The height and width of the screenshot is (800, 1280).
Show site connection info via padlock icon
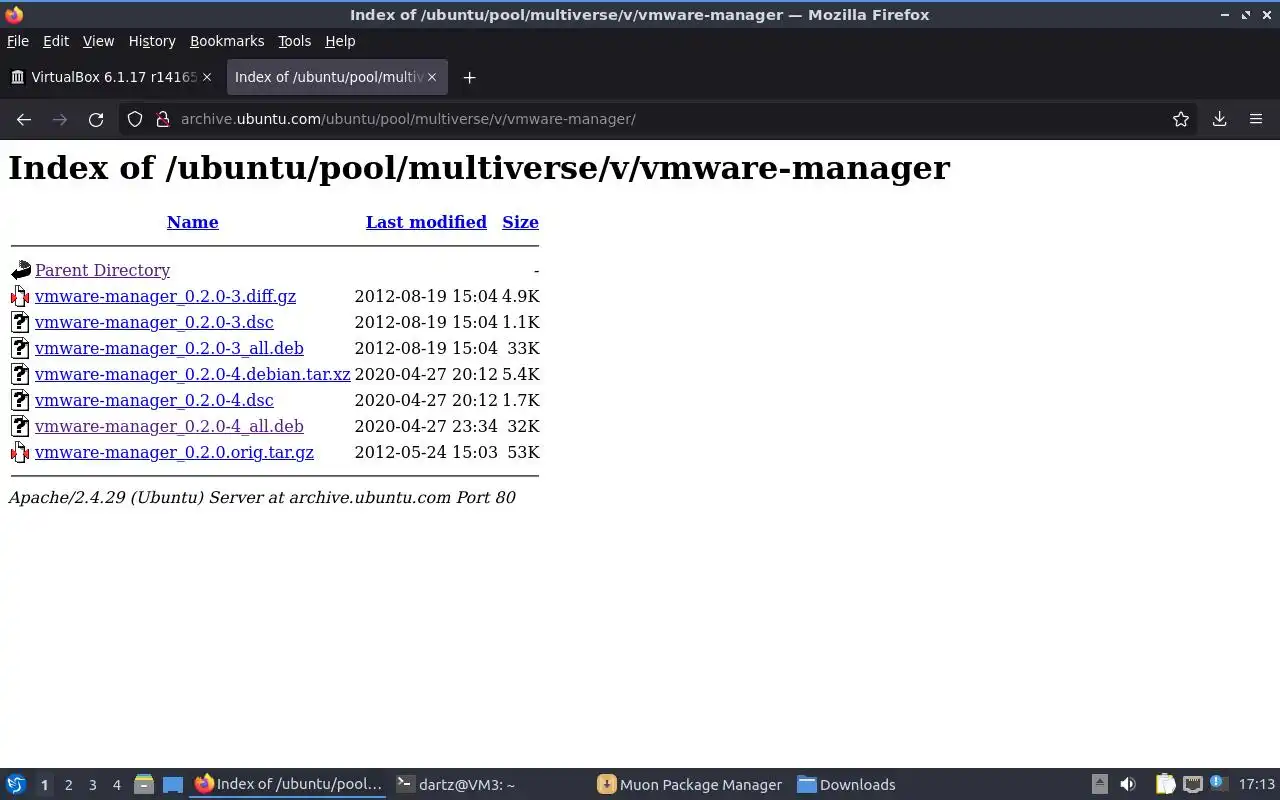pyautogui.click(x=163, y=119)
